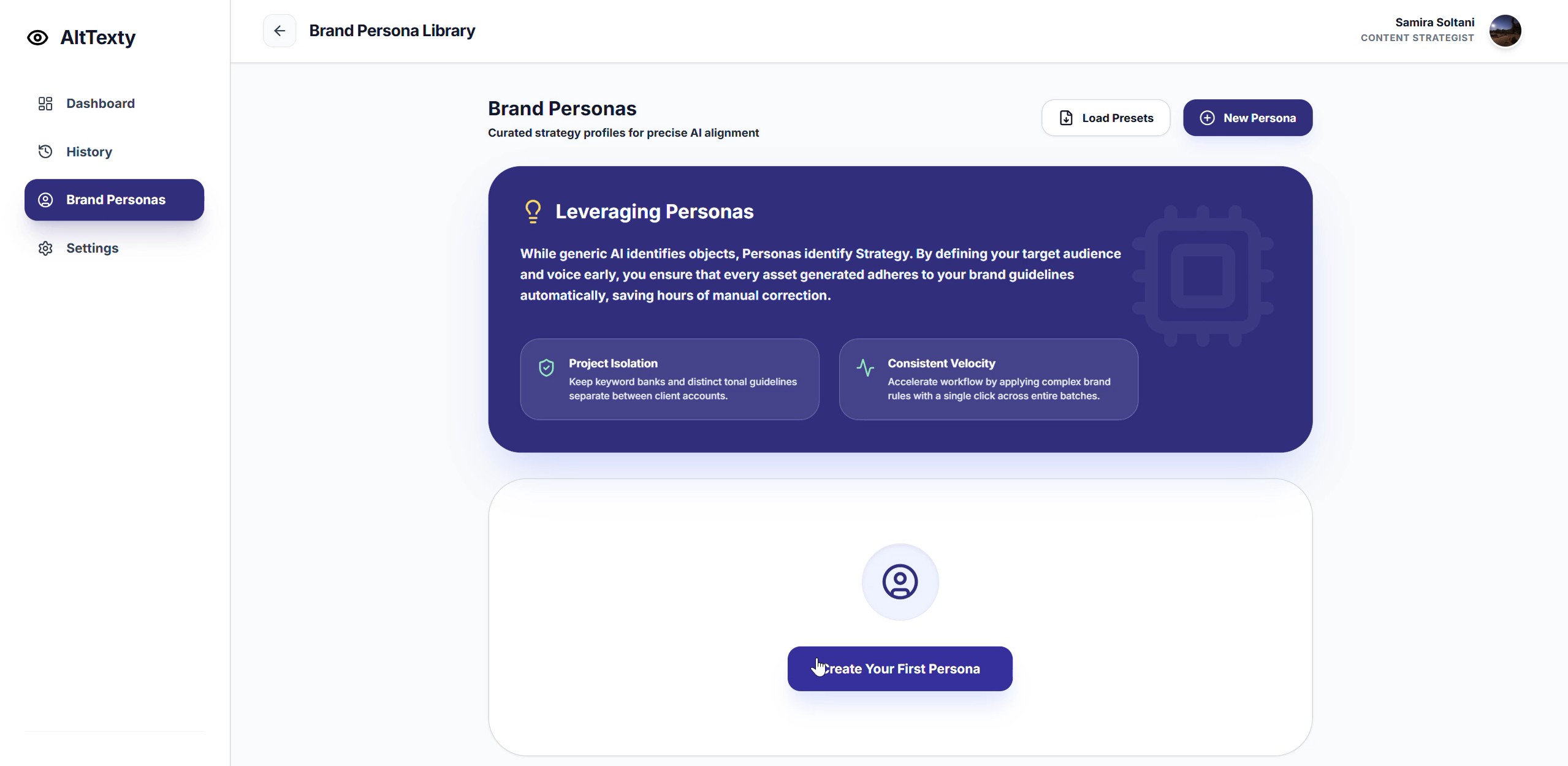Click the Settings gear icon
Image resolution: width=1568 pixels, height=766 pixels.
click(45, 248)
